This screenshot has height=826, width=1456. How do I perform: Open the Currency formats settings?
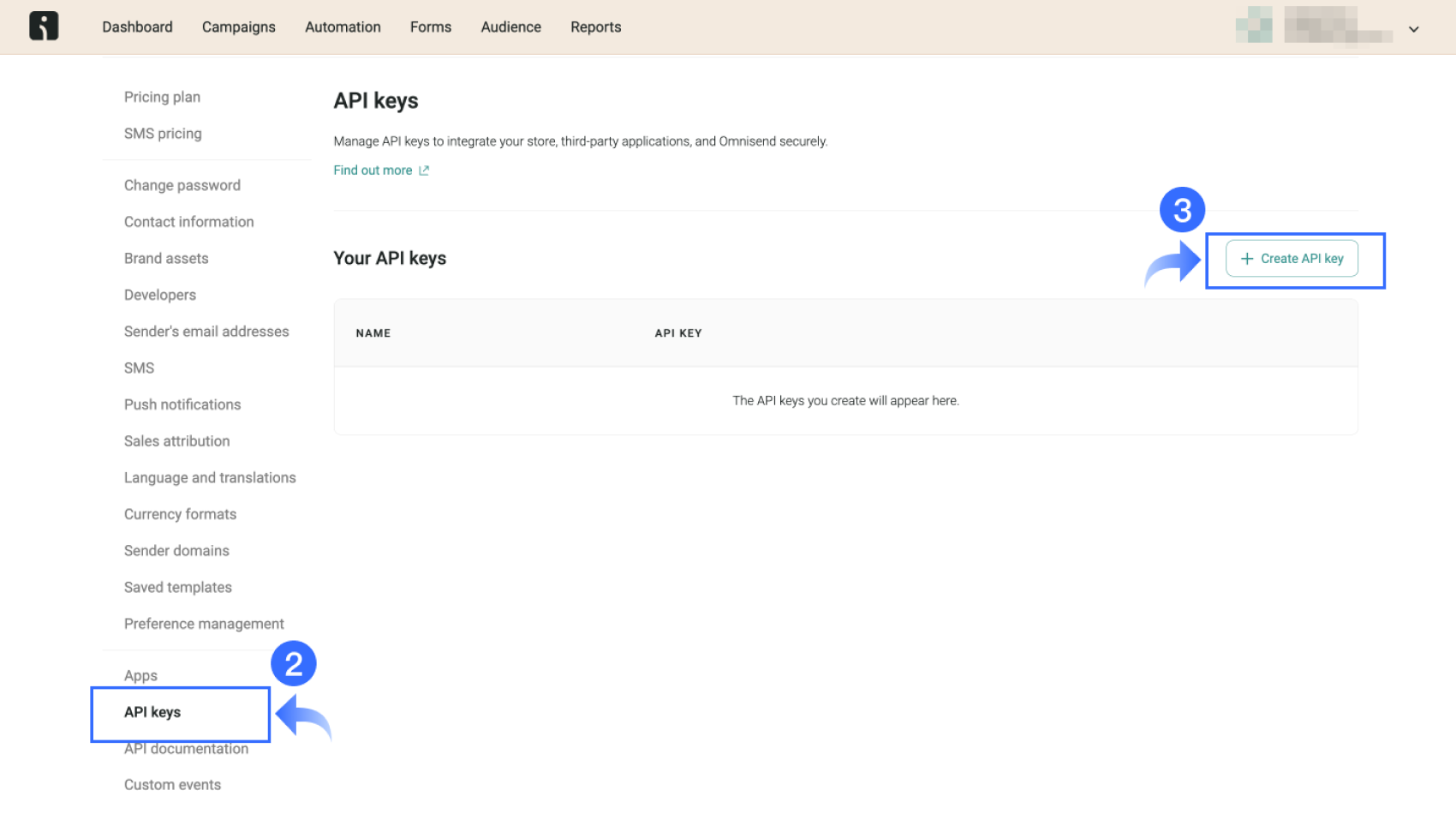tap(180, 513)
